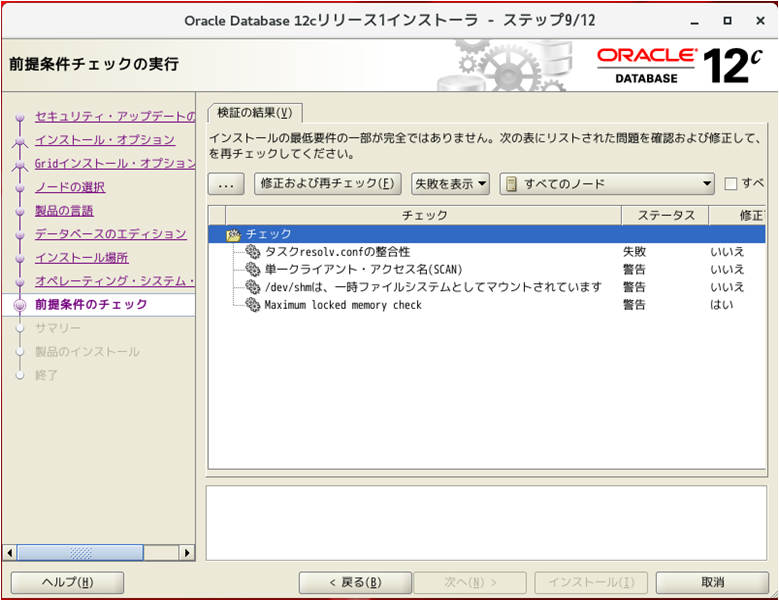Click gear icon beside Maximum locked memory check
Screen dimensions: 779x601
[x=253, y=305]
